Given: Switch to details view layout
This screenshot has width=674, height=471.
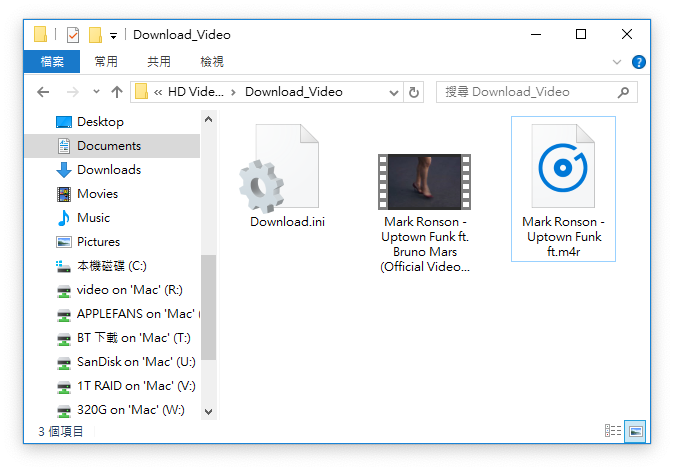Looking at the screenshot, I should pyautogui.click(x=613, y=431).
